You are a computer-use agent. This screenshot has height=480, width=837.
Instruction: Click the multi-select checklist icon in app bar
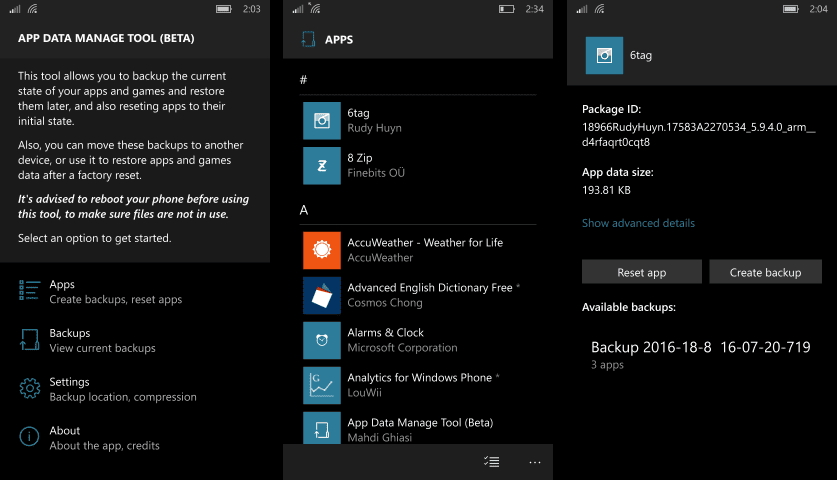492,462
